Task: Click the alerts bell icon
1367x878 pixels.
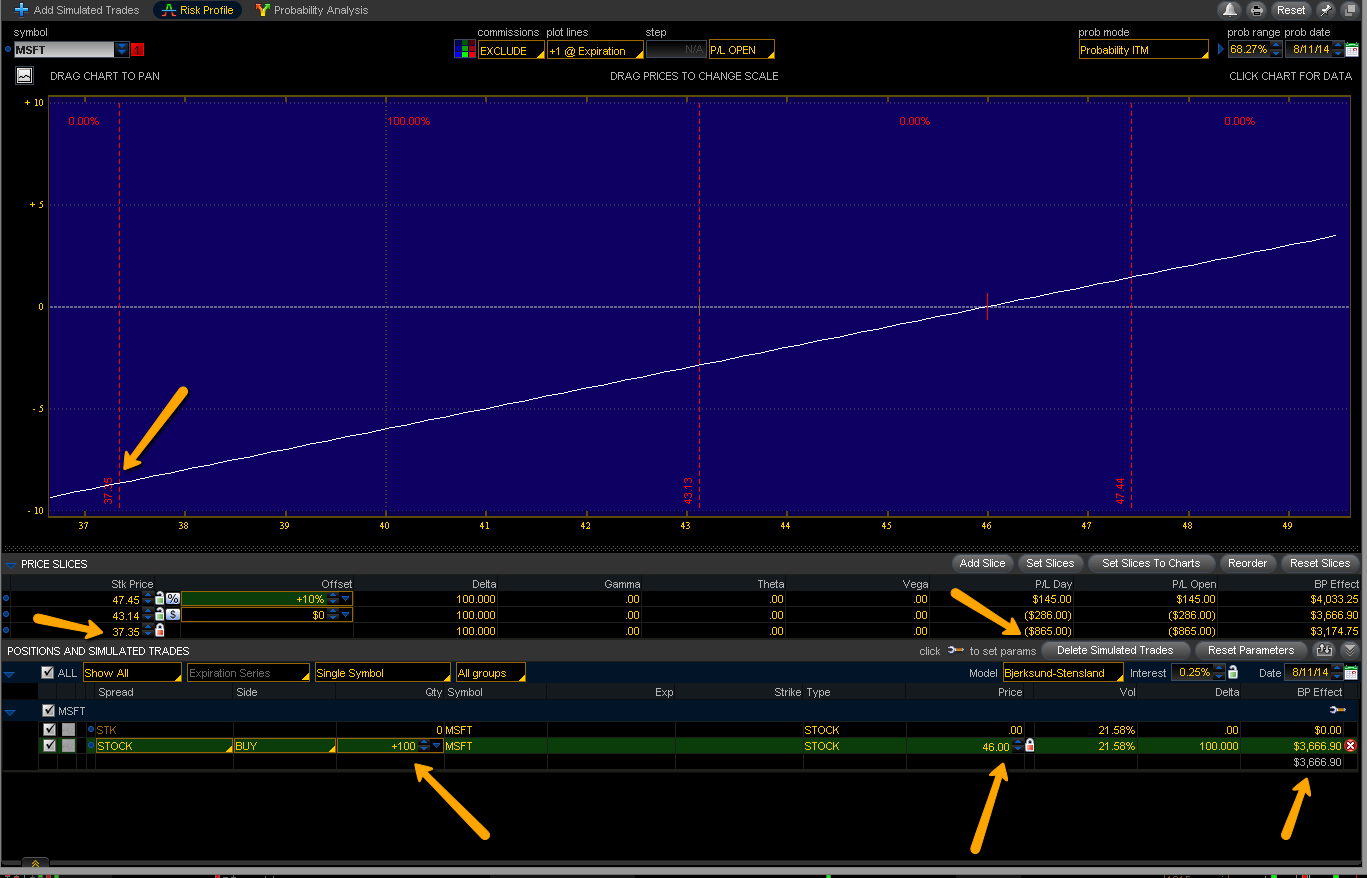Action: [x=1229, y=10]
